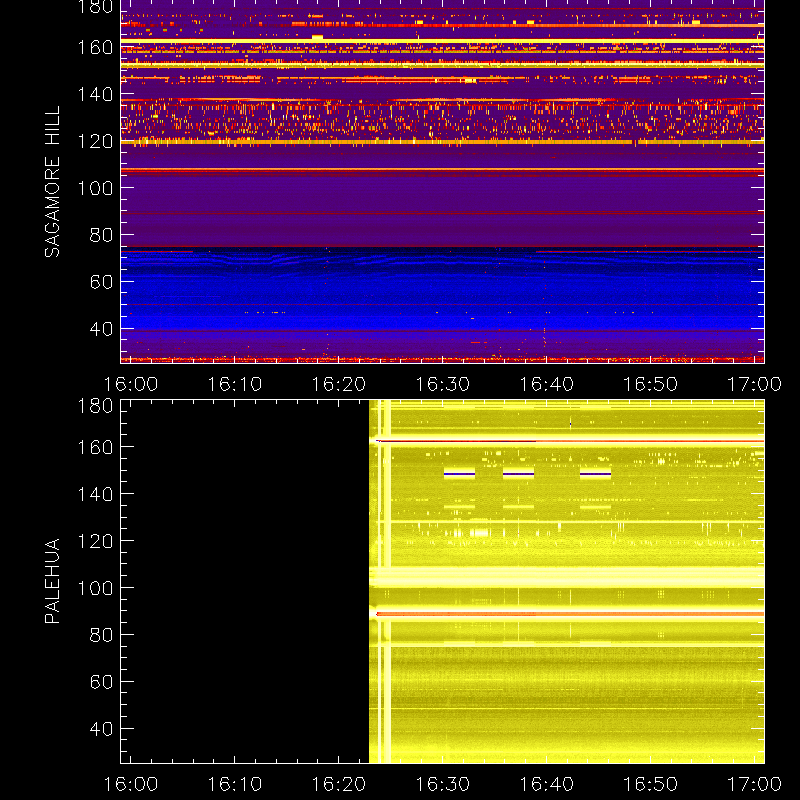
Task: Click frequency label 40 on Sagamore Hill axis
Action: (x=101, y=329)
